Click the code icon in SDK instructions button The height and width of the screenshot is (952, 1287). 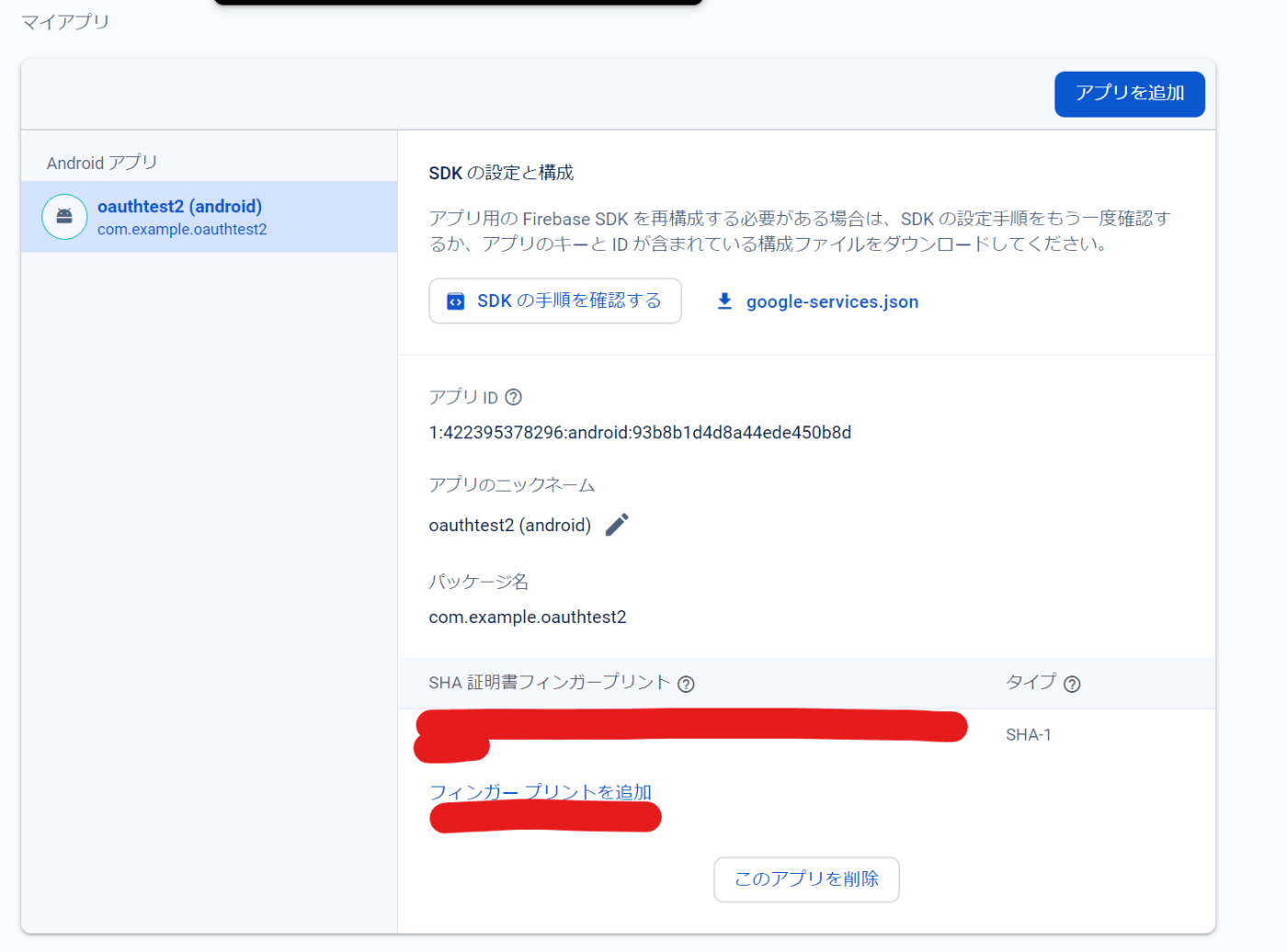click(x=455, y=301)
